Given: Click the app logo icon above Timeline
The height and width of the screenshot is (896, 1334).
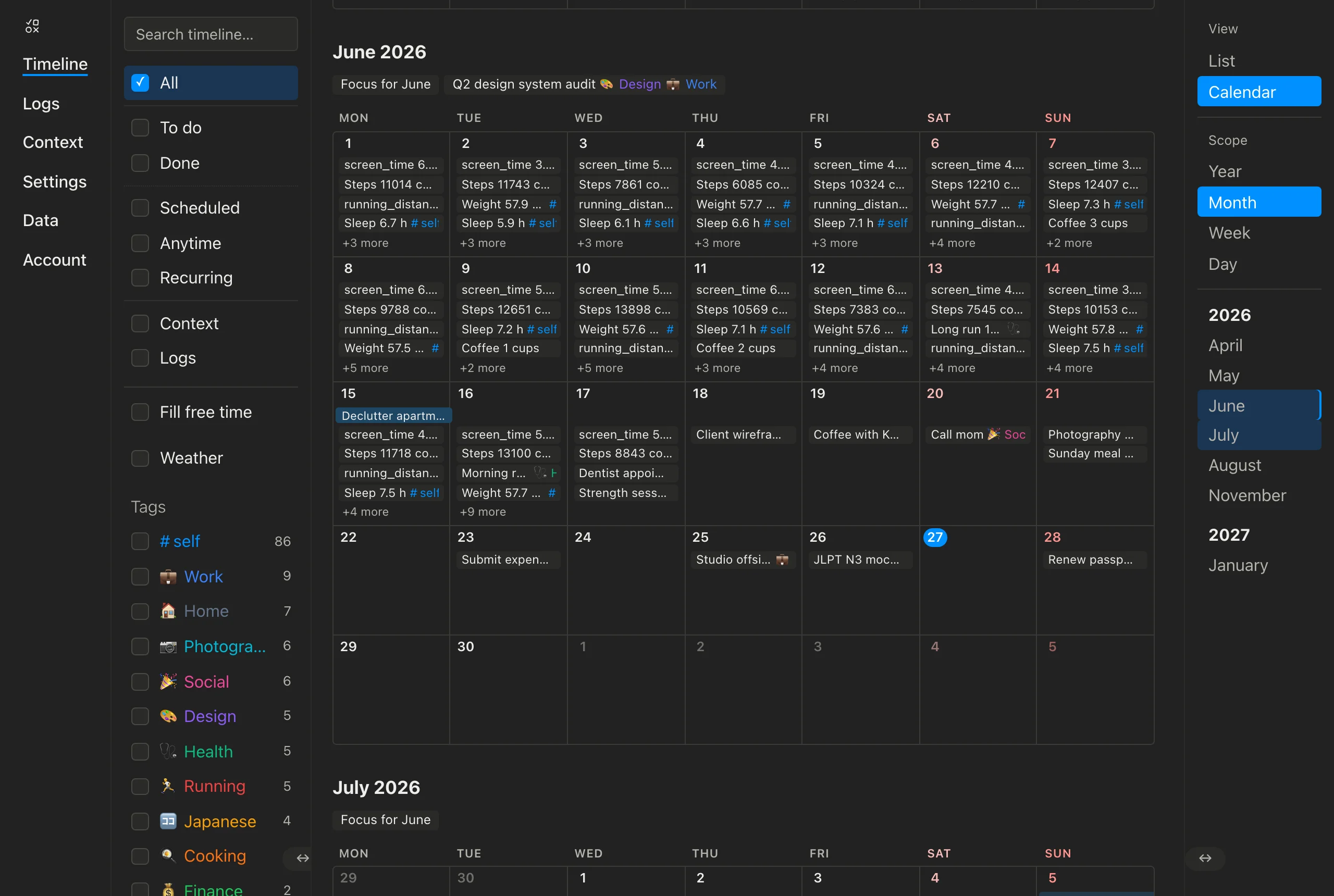Looking at the screenshot, I should tap(32, 26).
